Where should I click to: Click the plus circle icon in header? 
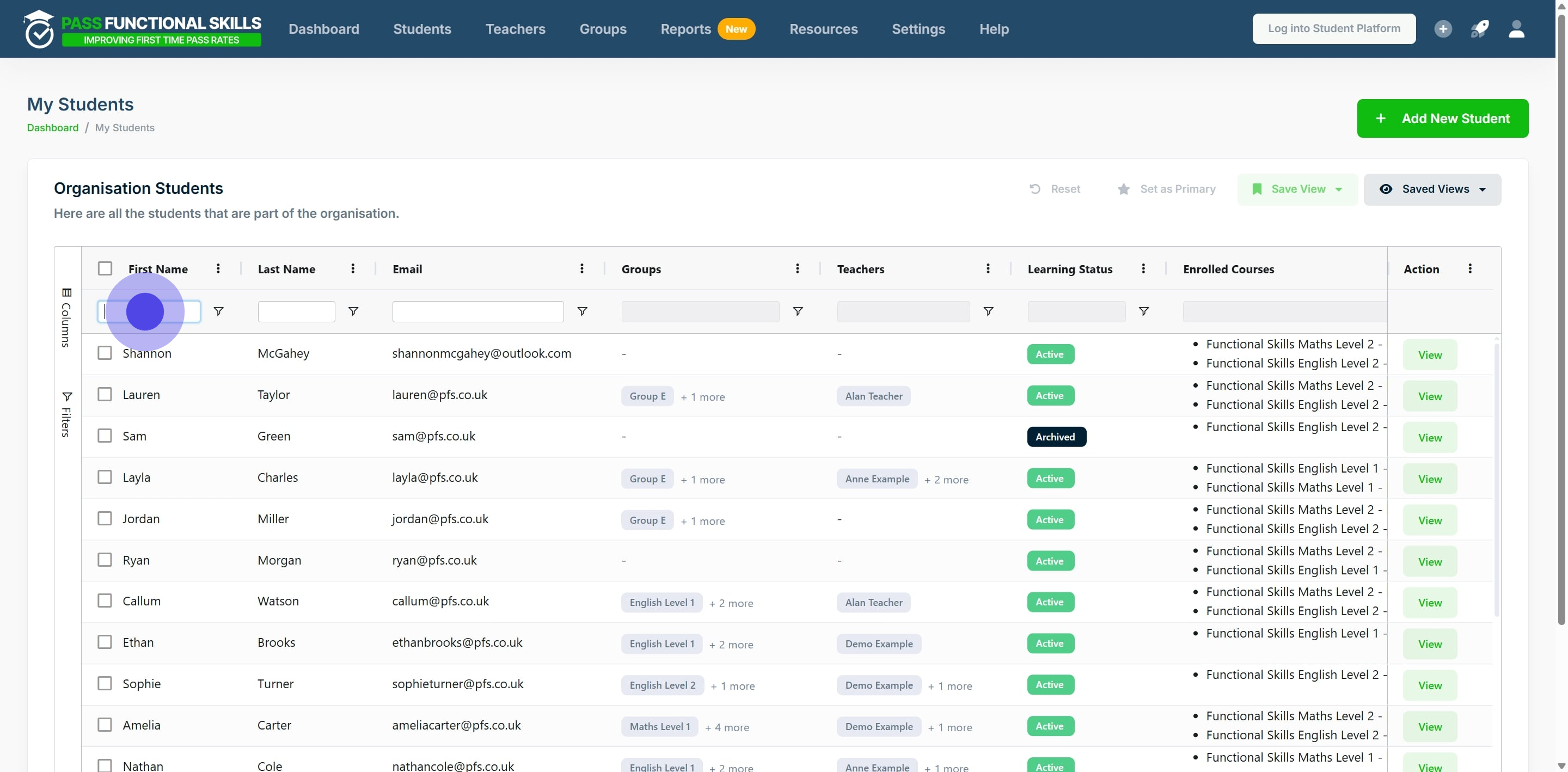pos(1443,29)
